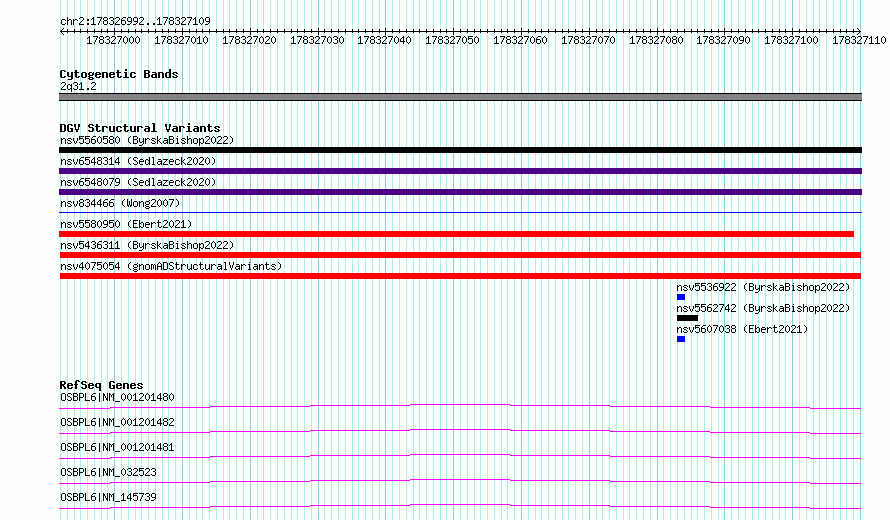Click red nsv4075054 gnomAD variant bar
890x520 pixels.
pos(460,276)
